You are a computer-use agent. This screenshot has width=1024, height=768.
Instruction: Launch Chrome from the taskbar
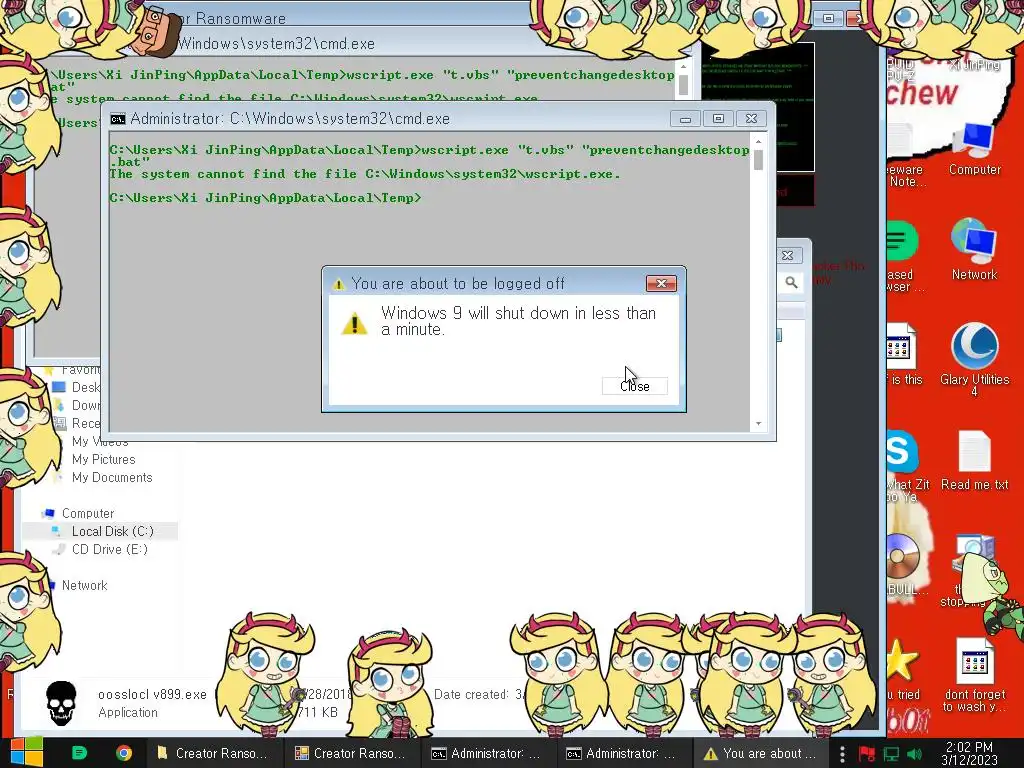(x=123, y=753)
